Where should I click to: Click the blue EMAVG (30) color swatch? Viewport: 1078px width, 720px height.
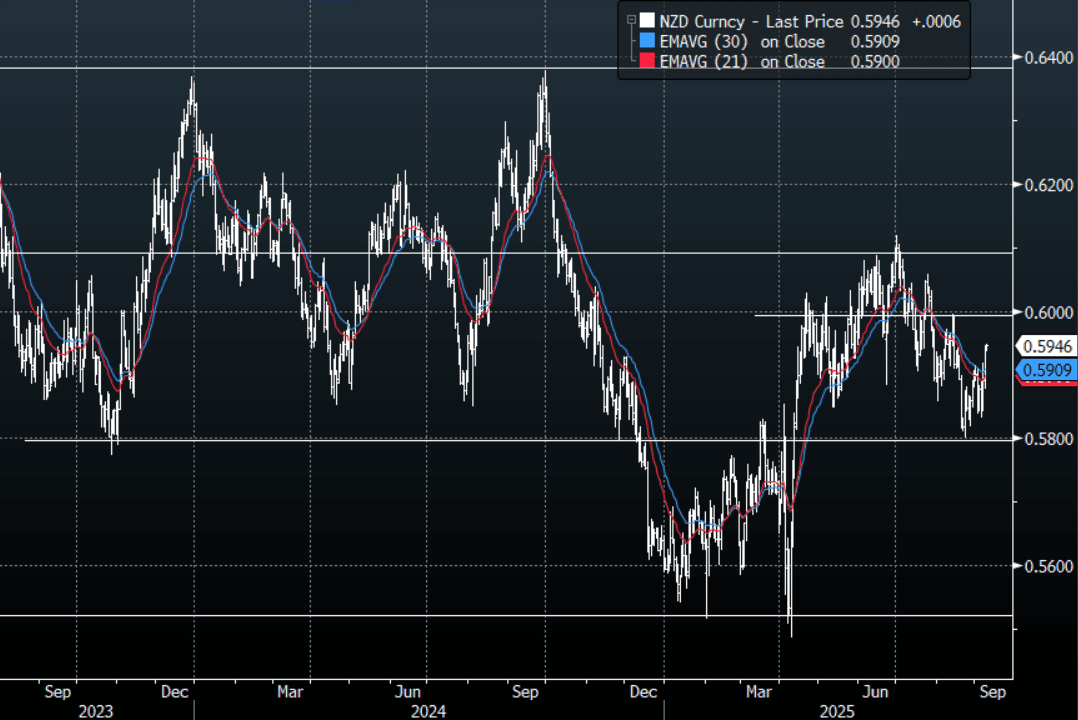click(647, 41)
